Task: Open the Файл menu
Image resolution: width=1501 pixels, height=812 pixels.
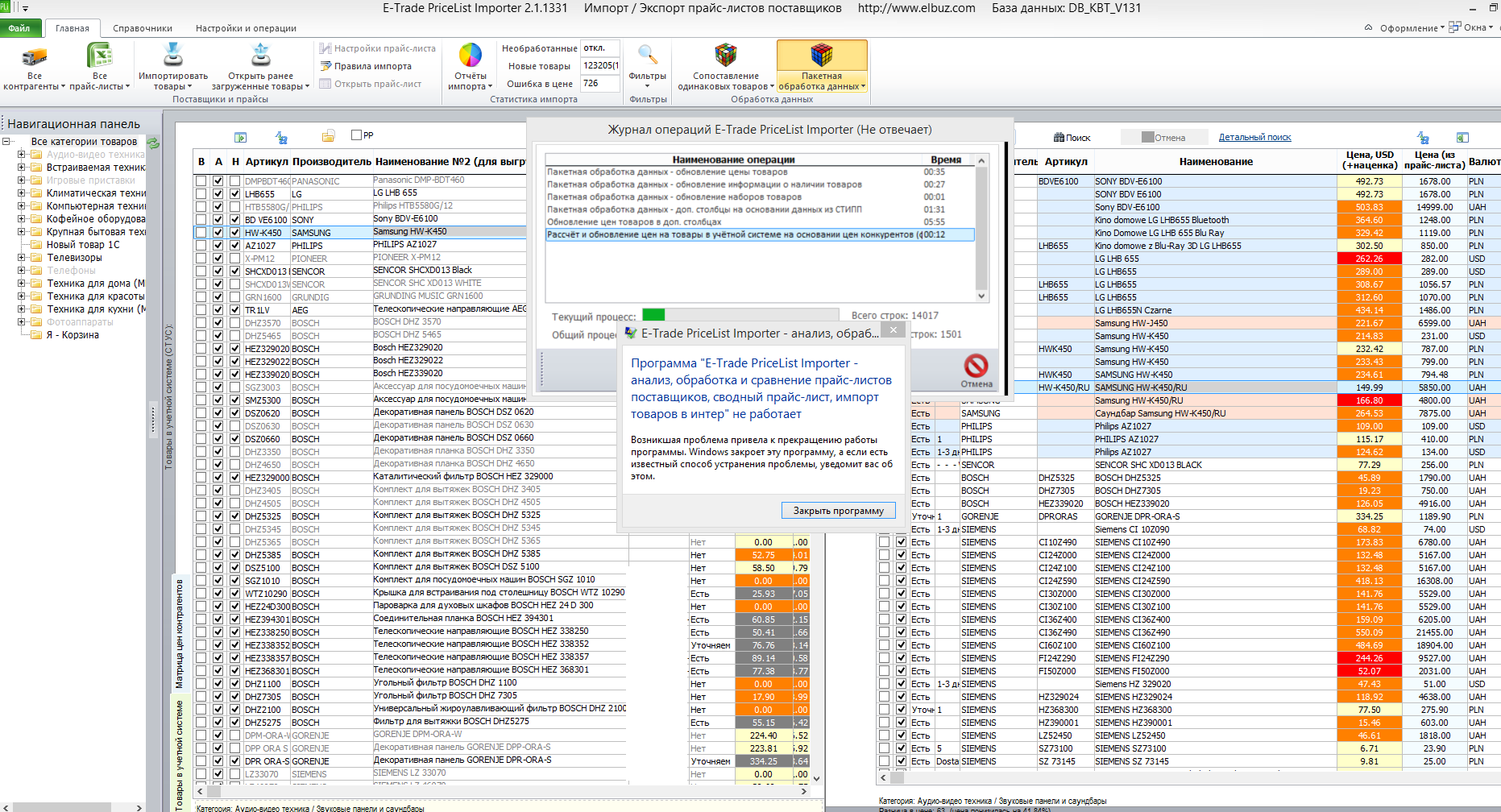Action: (x=19, y=28)
